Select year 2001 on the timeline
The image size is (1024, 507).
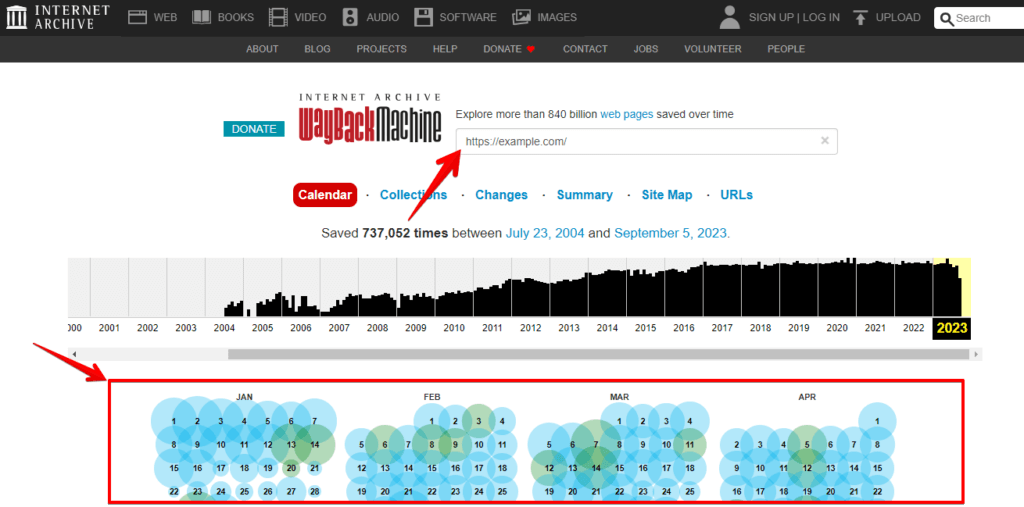click(x=109, y=328)
